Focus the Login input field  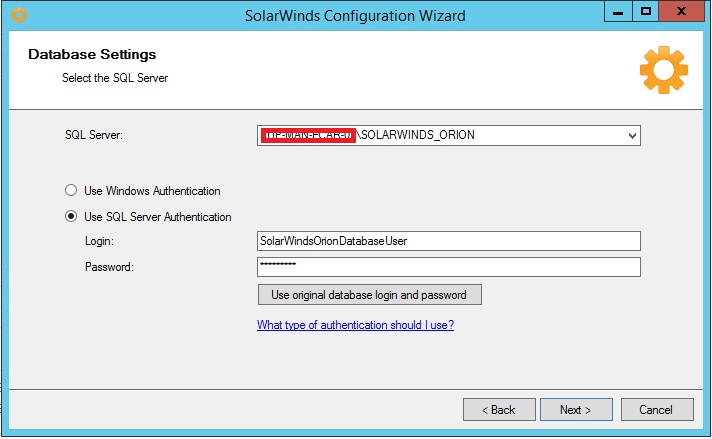coord(448,241)
